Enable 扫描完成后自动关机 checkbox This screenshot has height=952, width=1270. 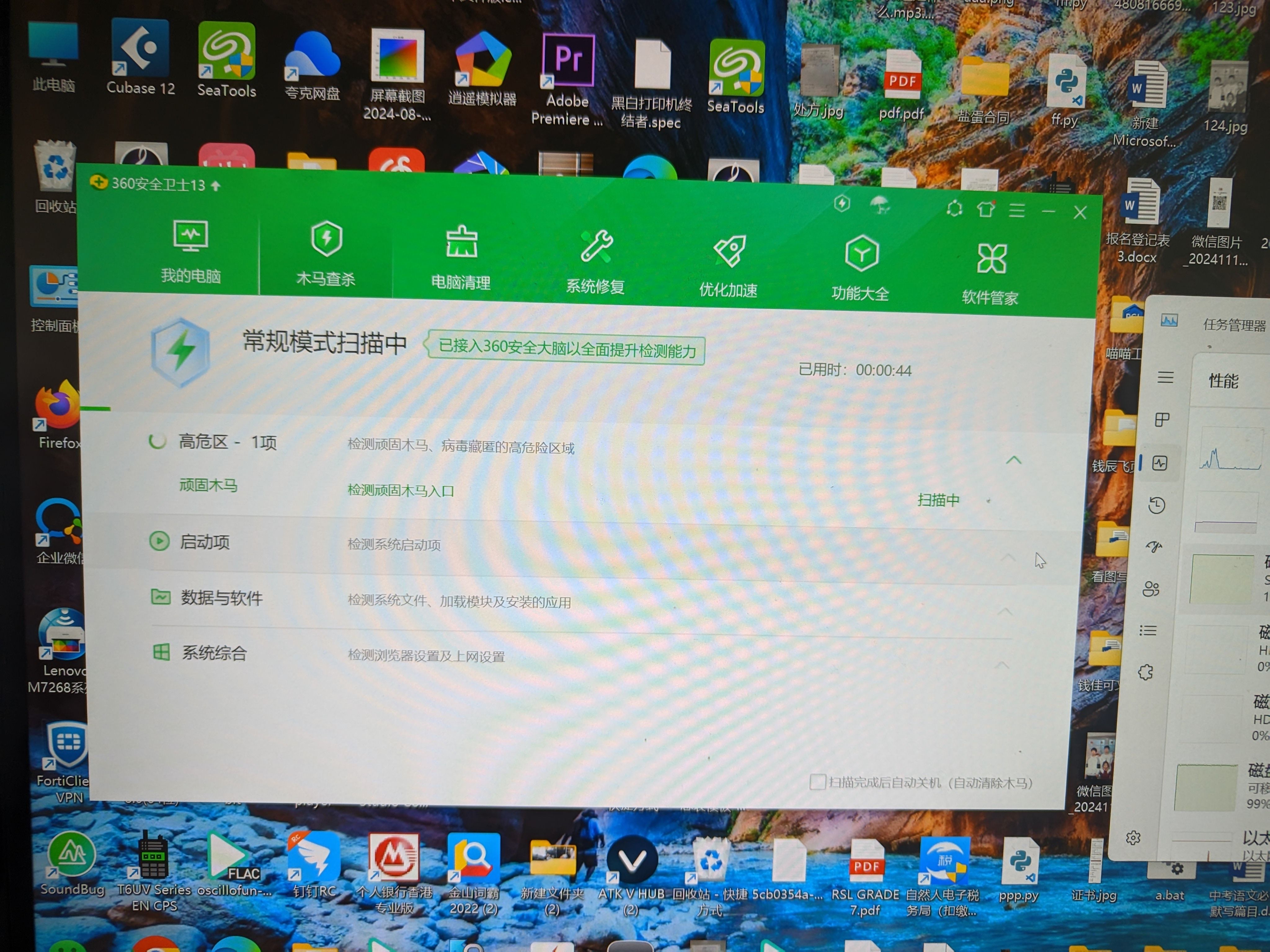[x=817, y=782]
